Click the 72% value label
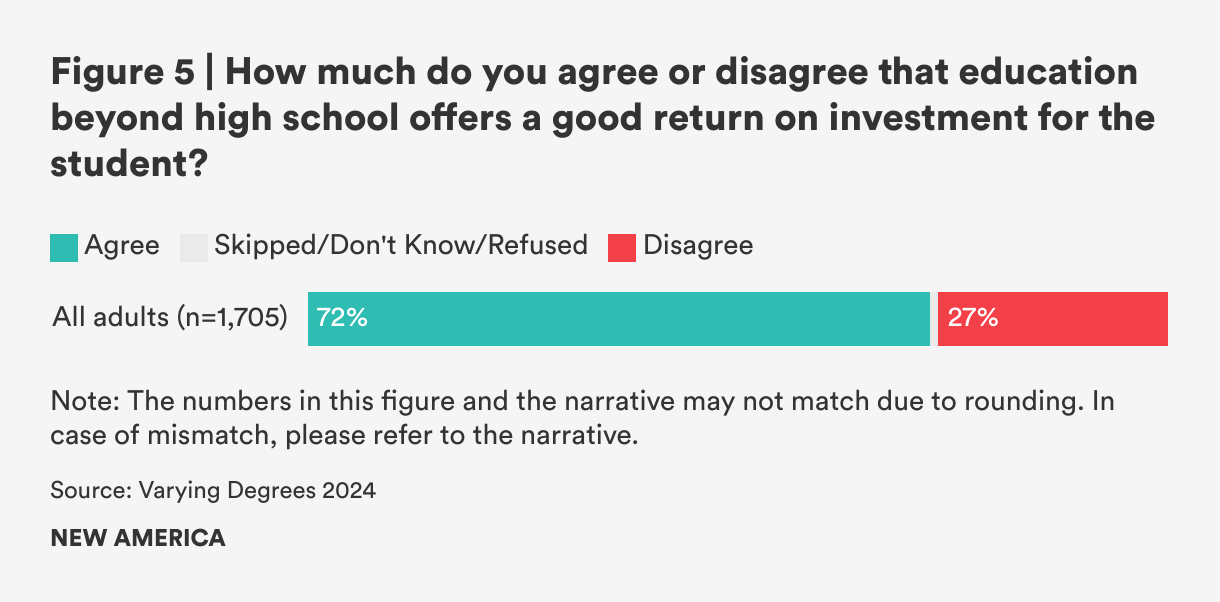The image size is (1220, 602). pyautogui.click(x=342, y=319)
